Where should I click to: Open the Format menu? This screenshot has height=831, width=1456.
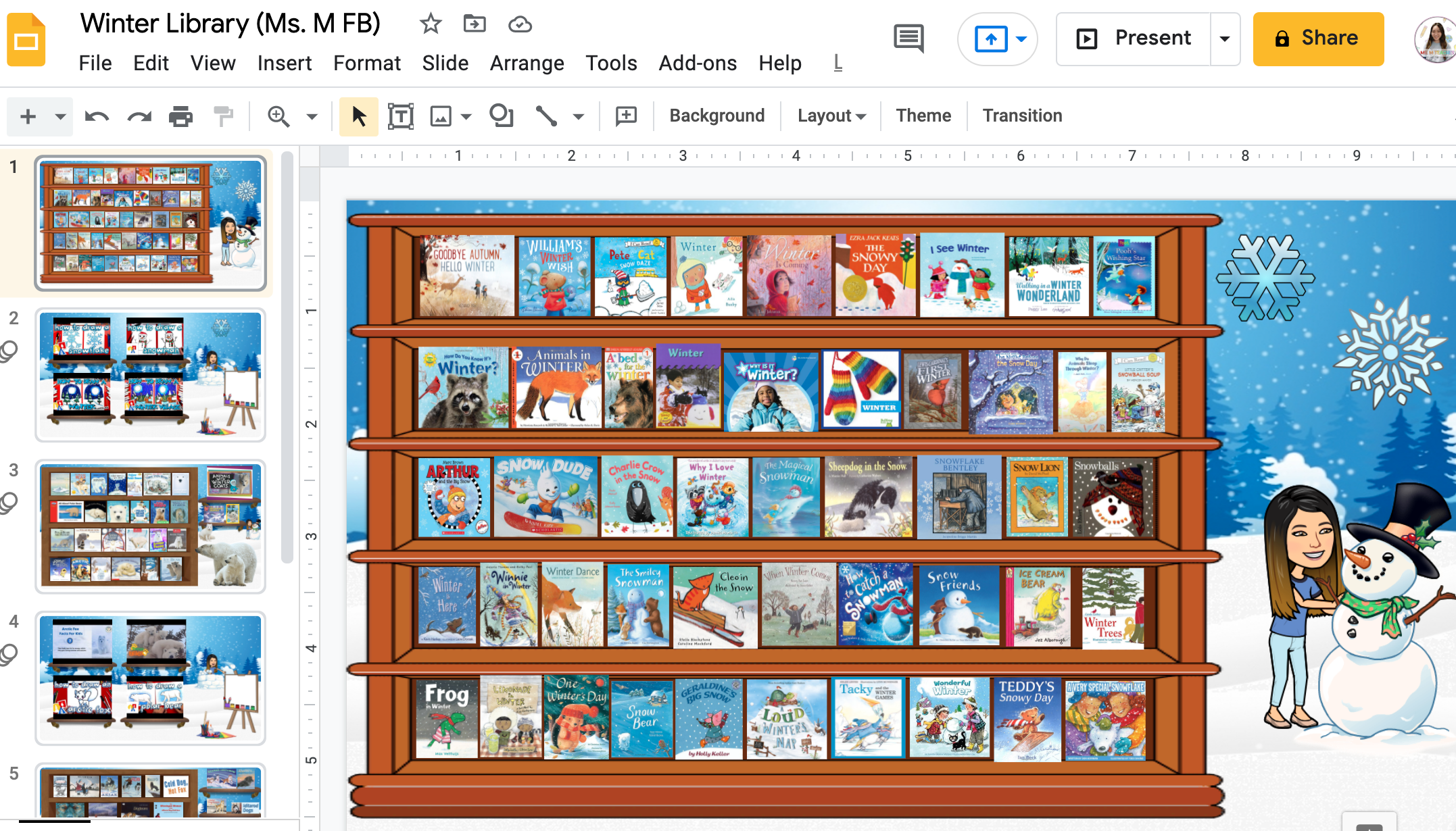[367, 64]
